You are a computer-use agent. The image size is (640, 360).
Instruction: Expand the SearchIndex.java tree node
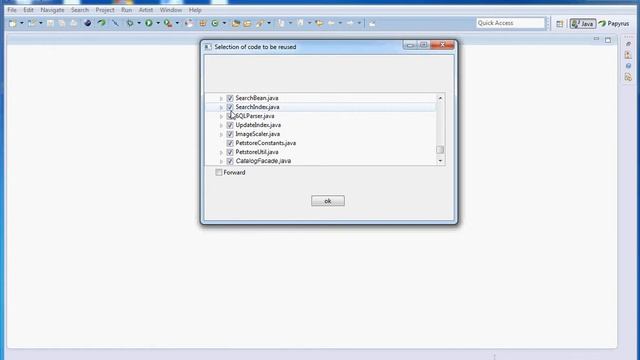pyautogui.click(x=221, y=107)
